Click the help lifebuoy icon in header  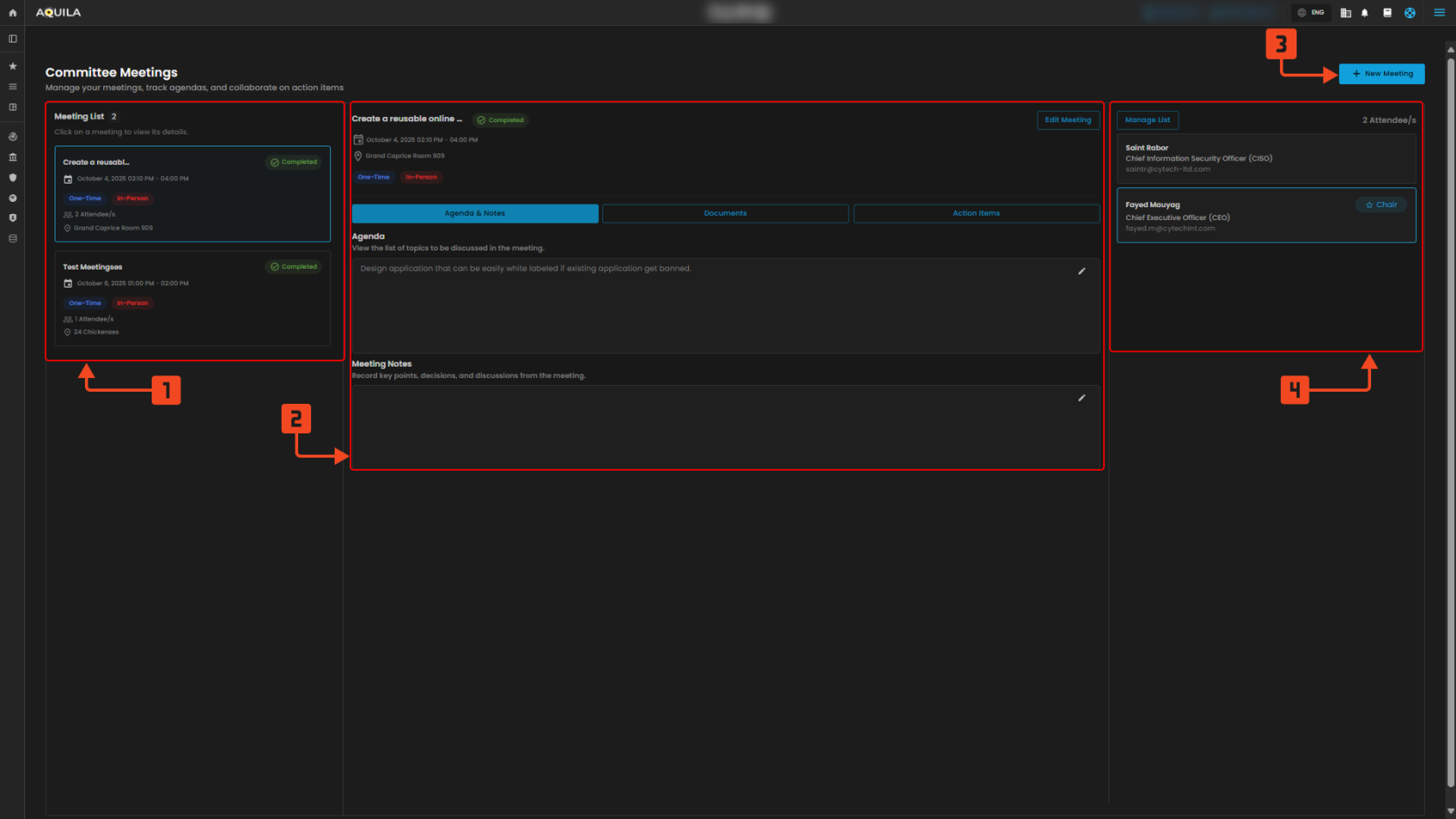pos(1410,13)
